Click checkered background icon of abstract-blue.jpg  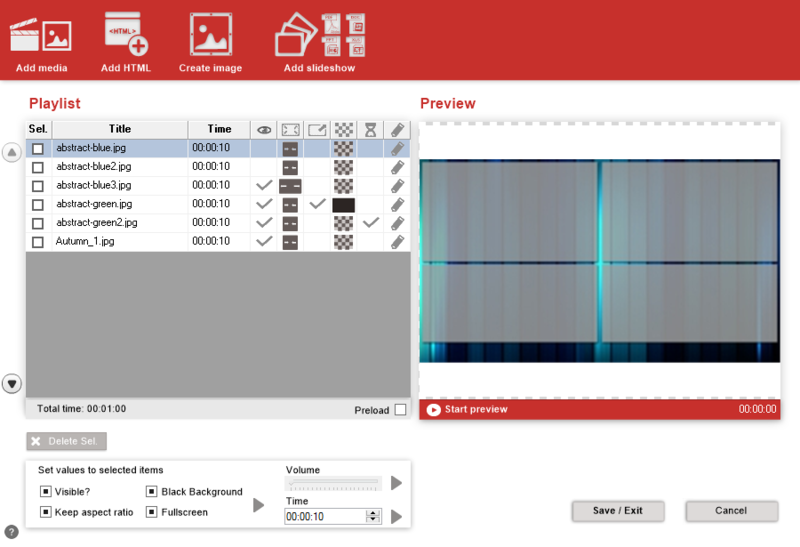(343, 149)
